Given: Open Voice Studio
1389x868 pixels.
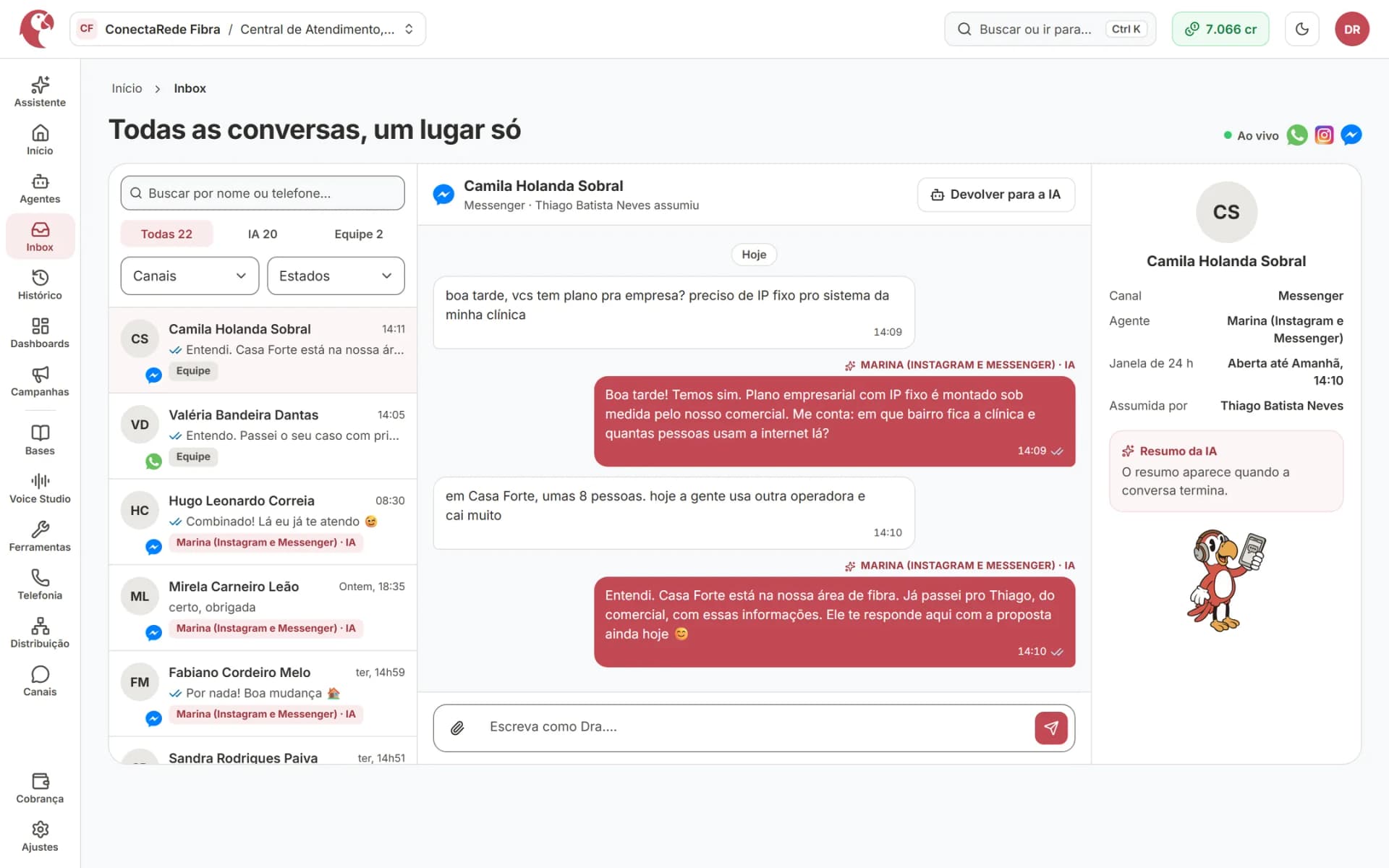Looking at the screenshot, I should pos(40,488).
